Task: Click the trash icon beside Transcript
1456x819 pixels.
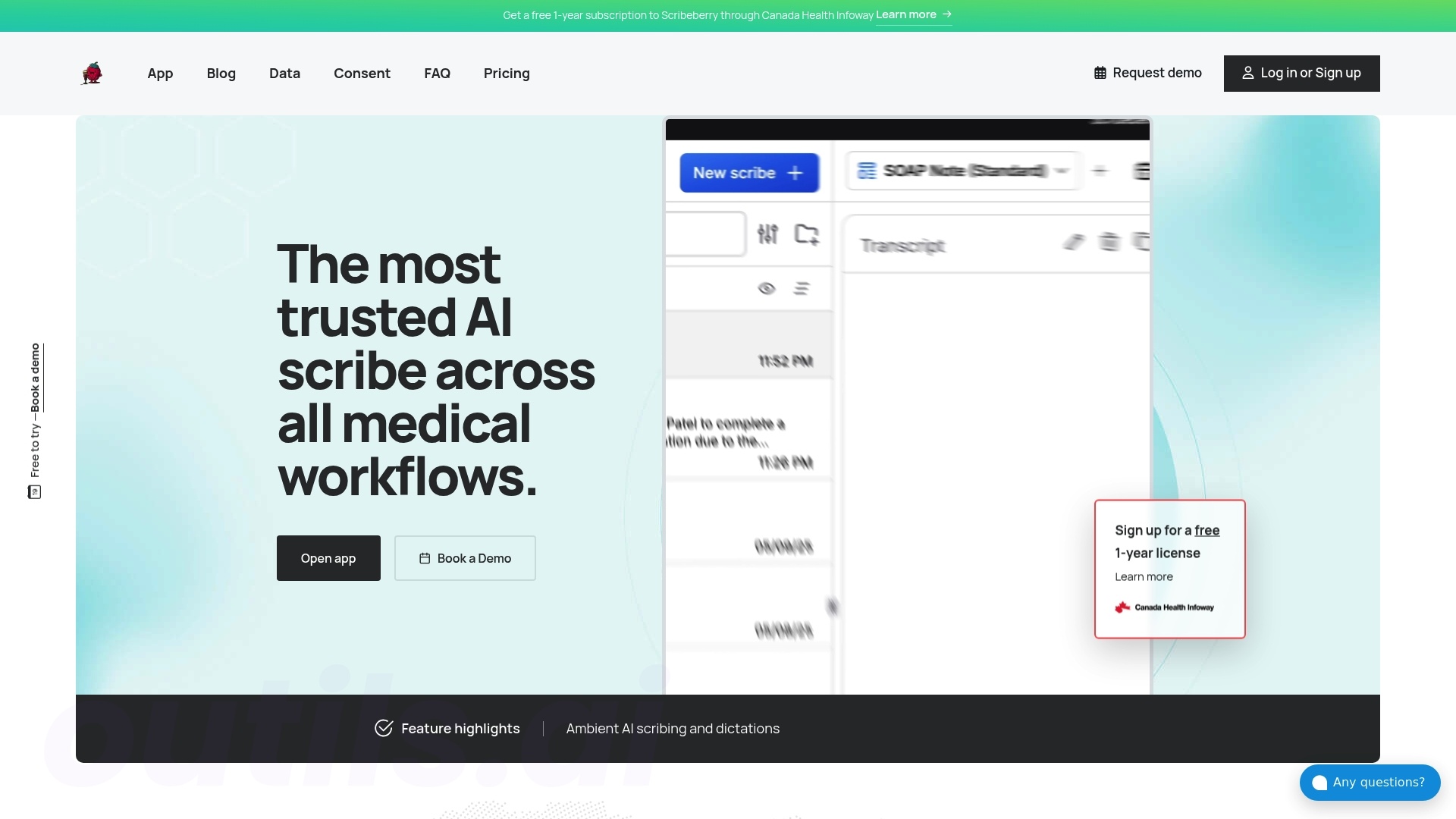Action: pyautogui.click(x=1109, y=242)
